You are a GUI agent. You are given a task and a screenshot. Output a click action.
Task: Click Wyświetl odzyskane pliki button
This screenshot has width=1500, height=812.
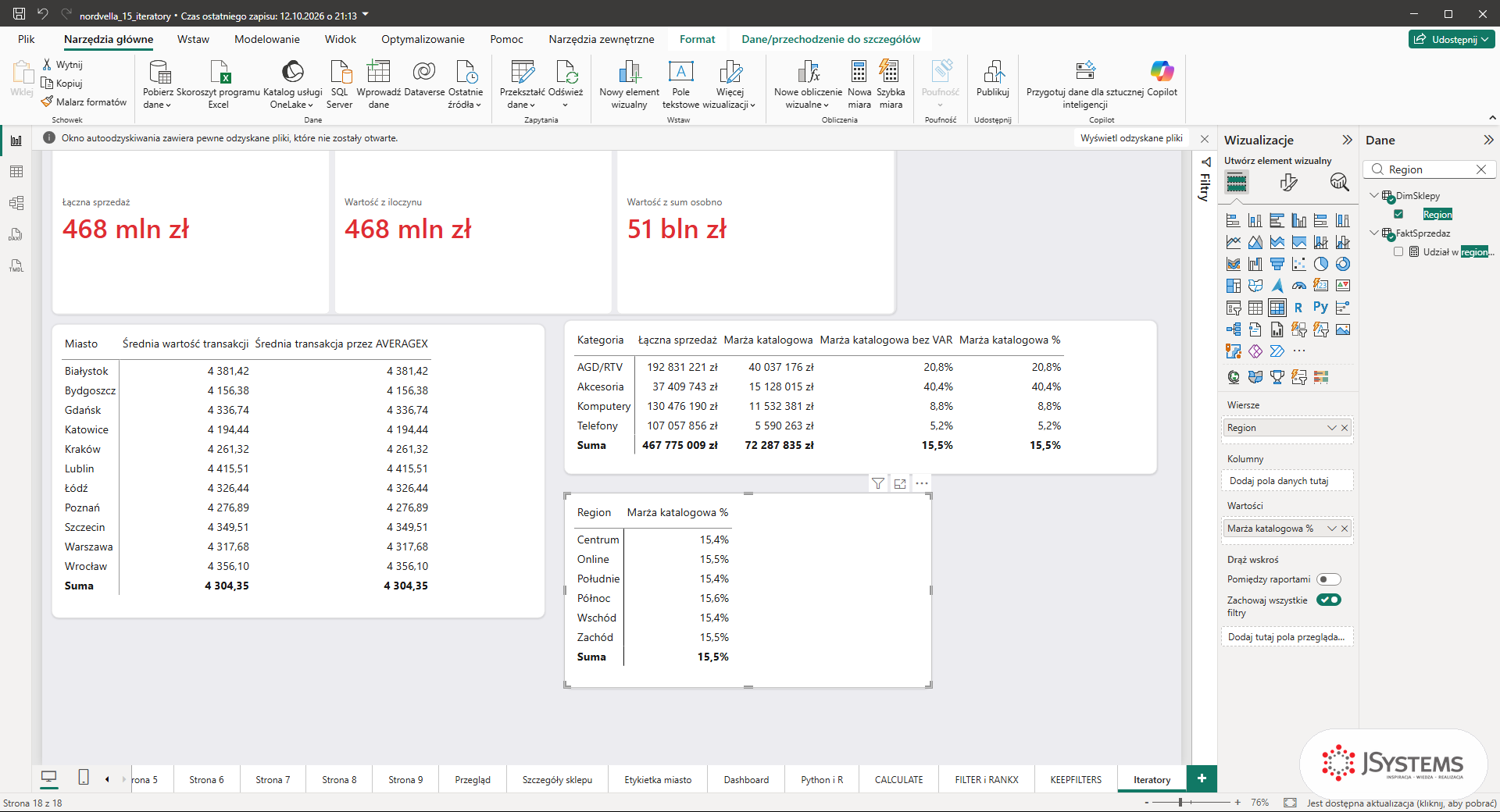click(x=1131, y=138)
